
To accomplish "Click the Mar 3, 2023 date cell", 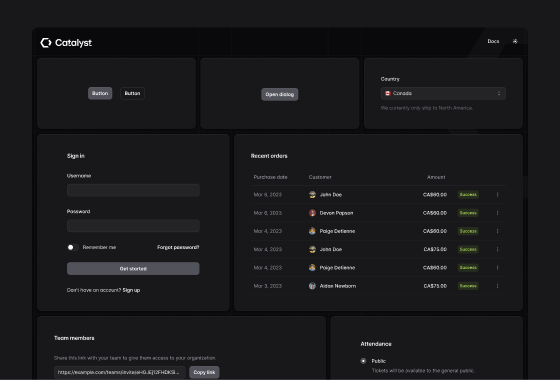I will point(268,286).
